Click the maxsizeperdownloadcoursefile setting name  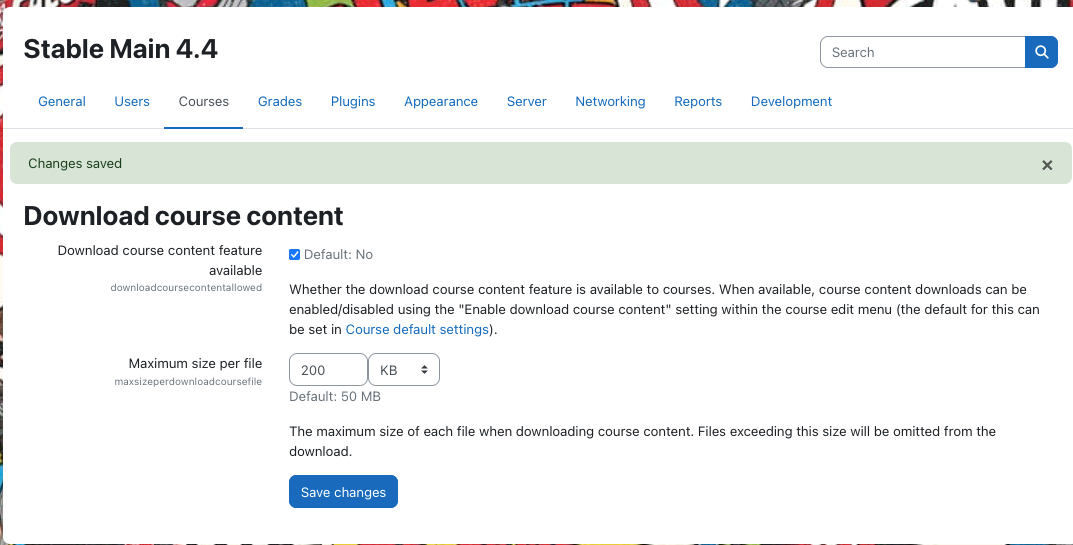[x=188, y=381]
